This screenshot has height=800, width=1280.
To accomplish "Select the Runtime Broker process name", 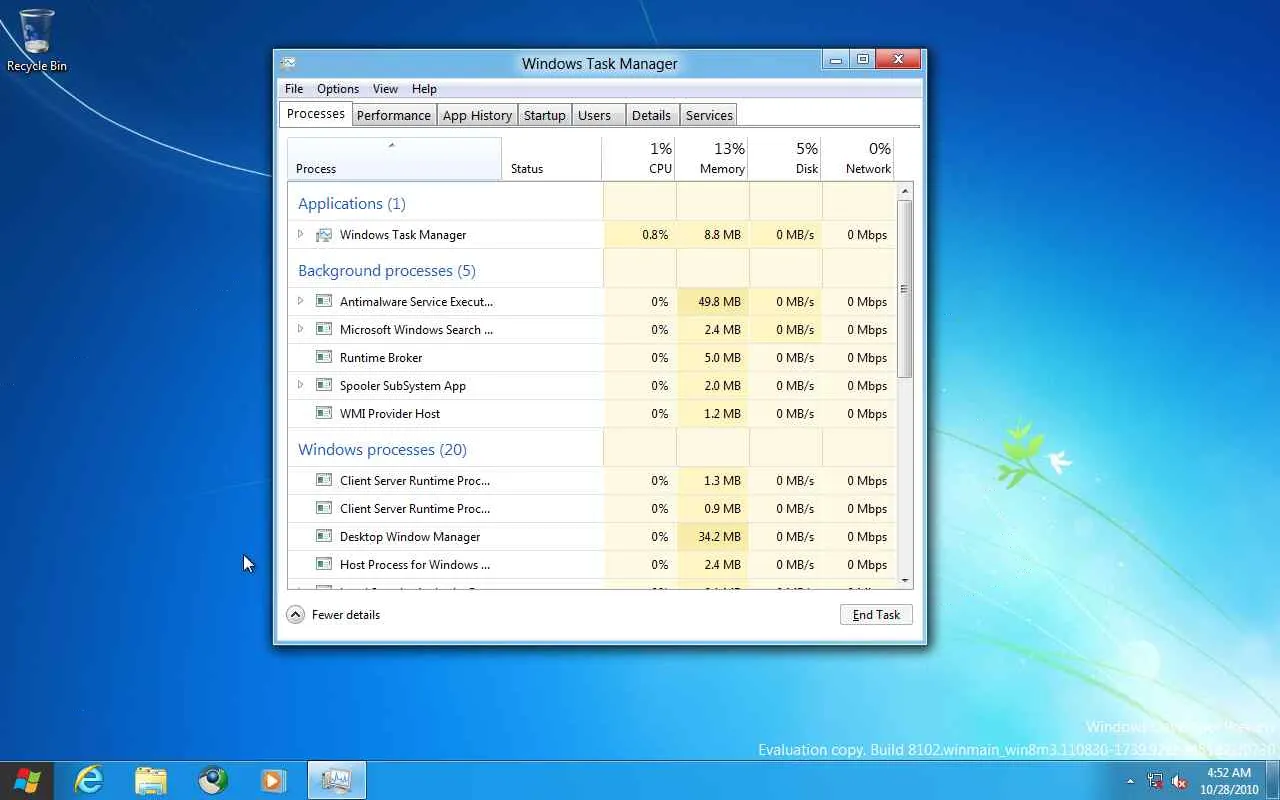I will [381, 357].
